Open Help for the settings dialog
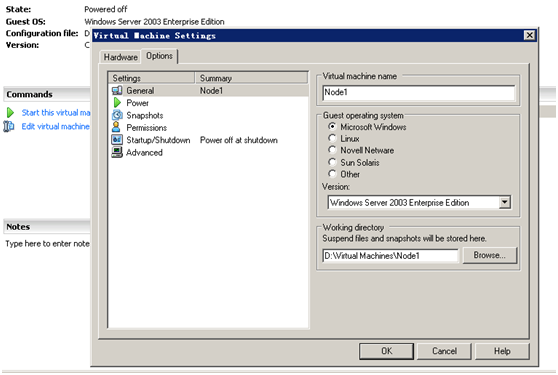This screenshot has height=375, width=558. [x=502, y=351]
